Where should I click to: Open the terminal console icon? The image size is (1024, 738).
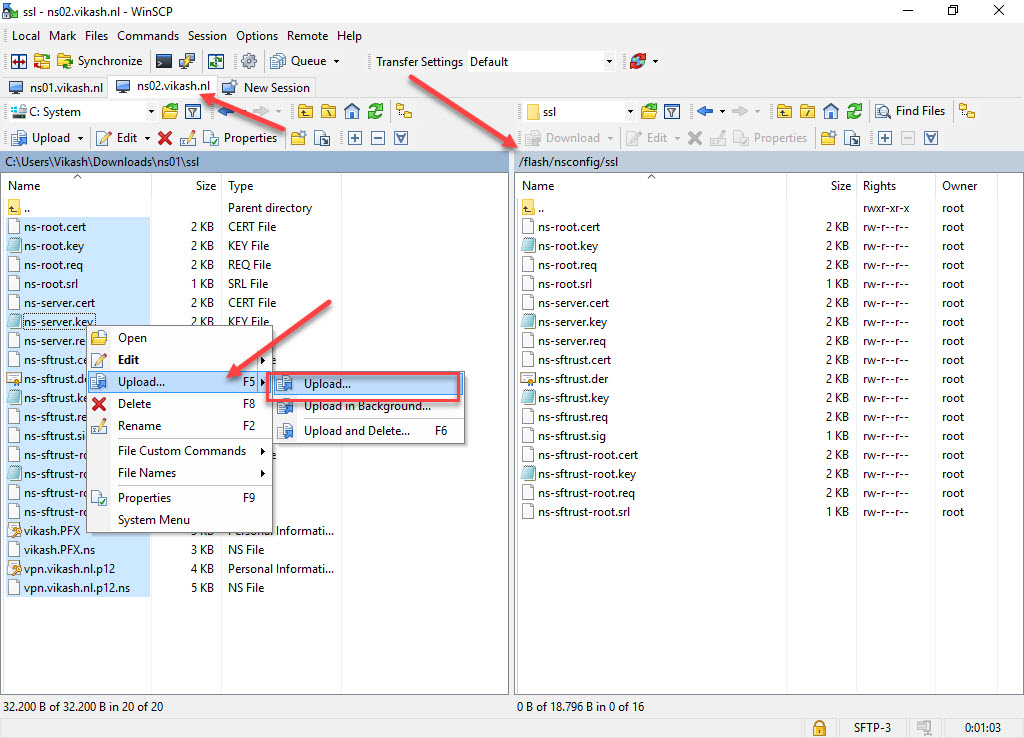[164, 61]
